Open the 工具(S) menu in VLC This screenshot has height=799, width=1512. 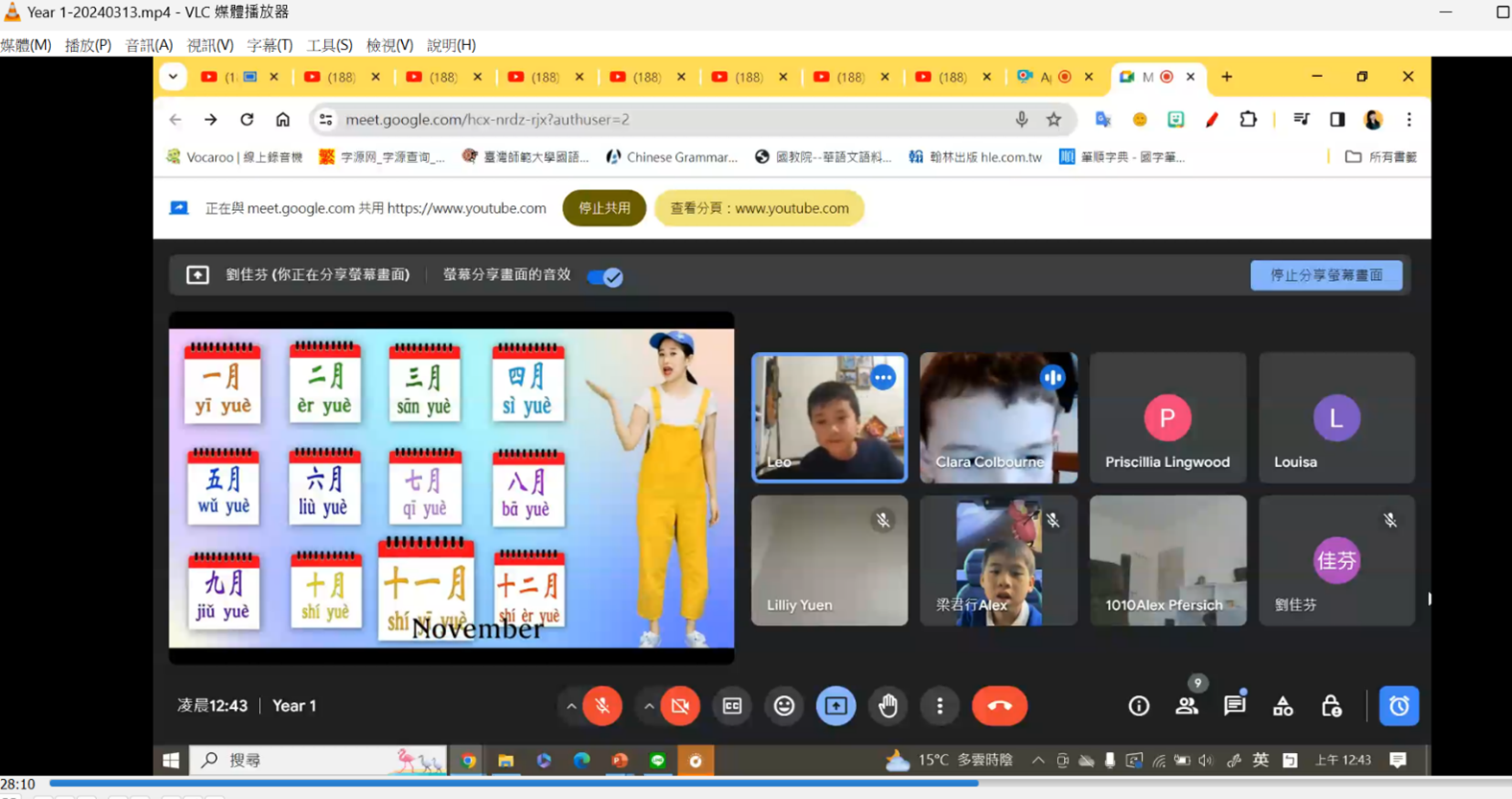click(329, 45)
